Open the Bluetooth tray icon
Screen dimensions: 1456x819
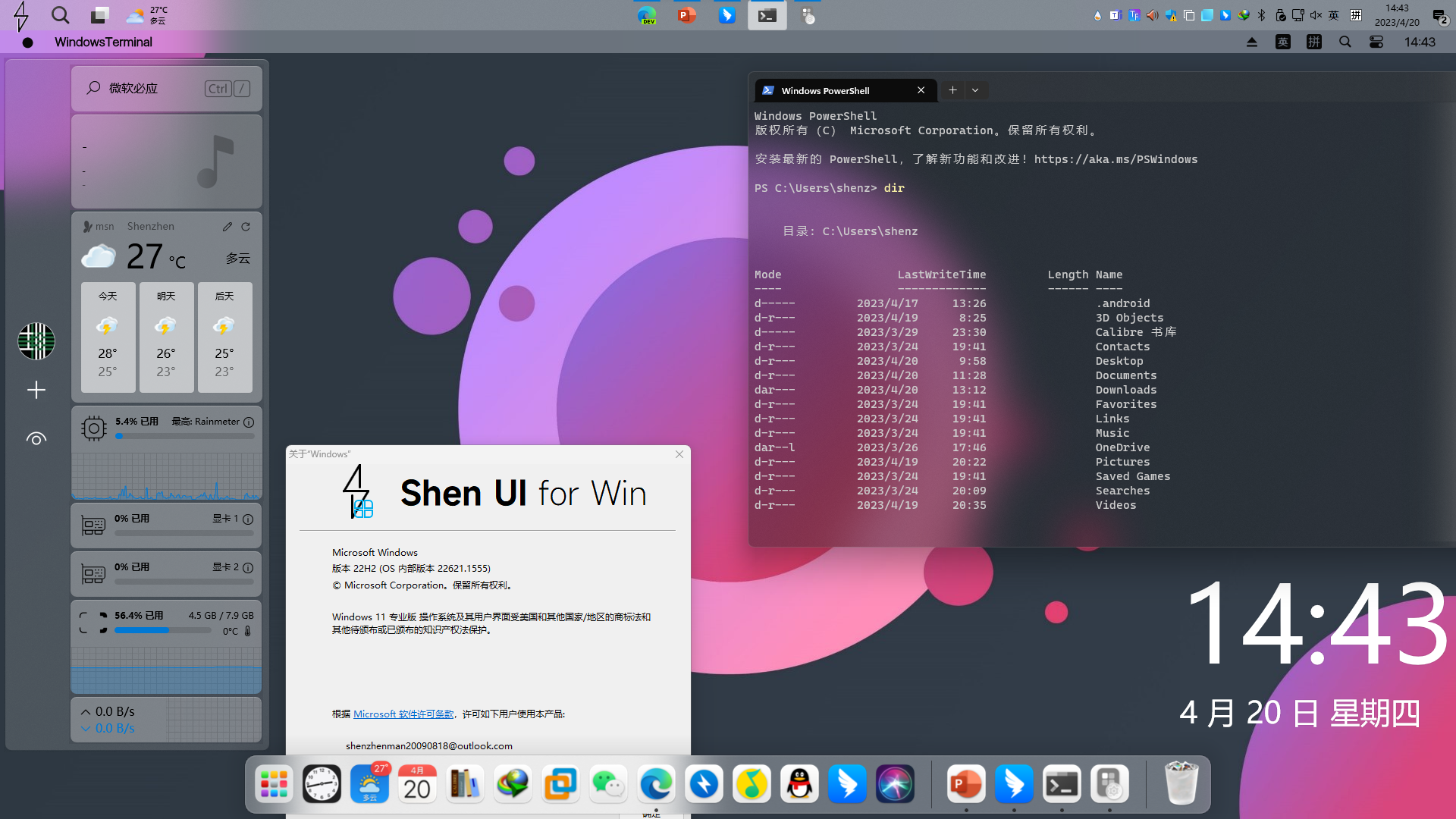click(1262, 15)
